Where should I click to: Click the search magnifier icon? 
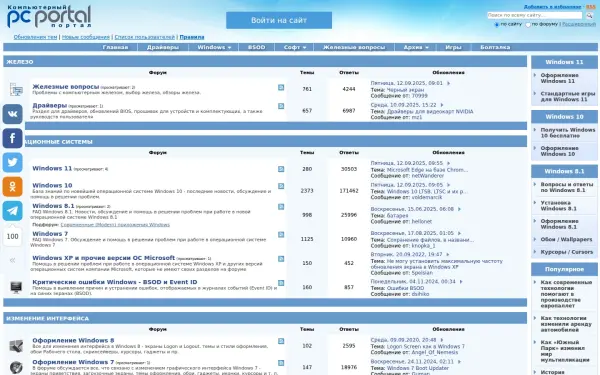[589, 15]
